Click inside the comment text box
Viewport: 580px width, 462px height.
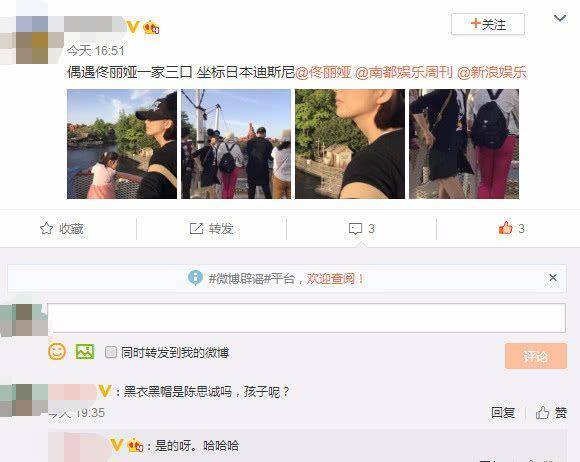point(306,318)
